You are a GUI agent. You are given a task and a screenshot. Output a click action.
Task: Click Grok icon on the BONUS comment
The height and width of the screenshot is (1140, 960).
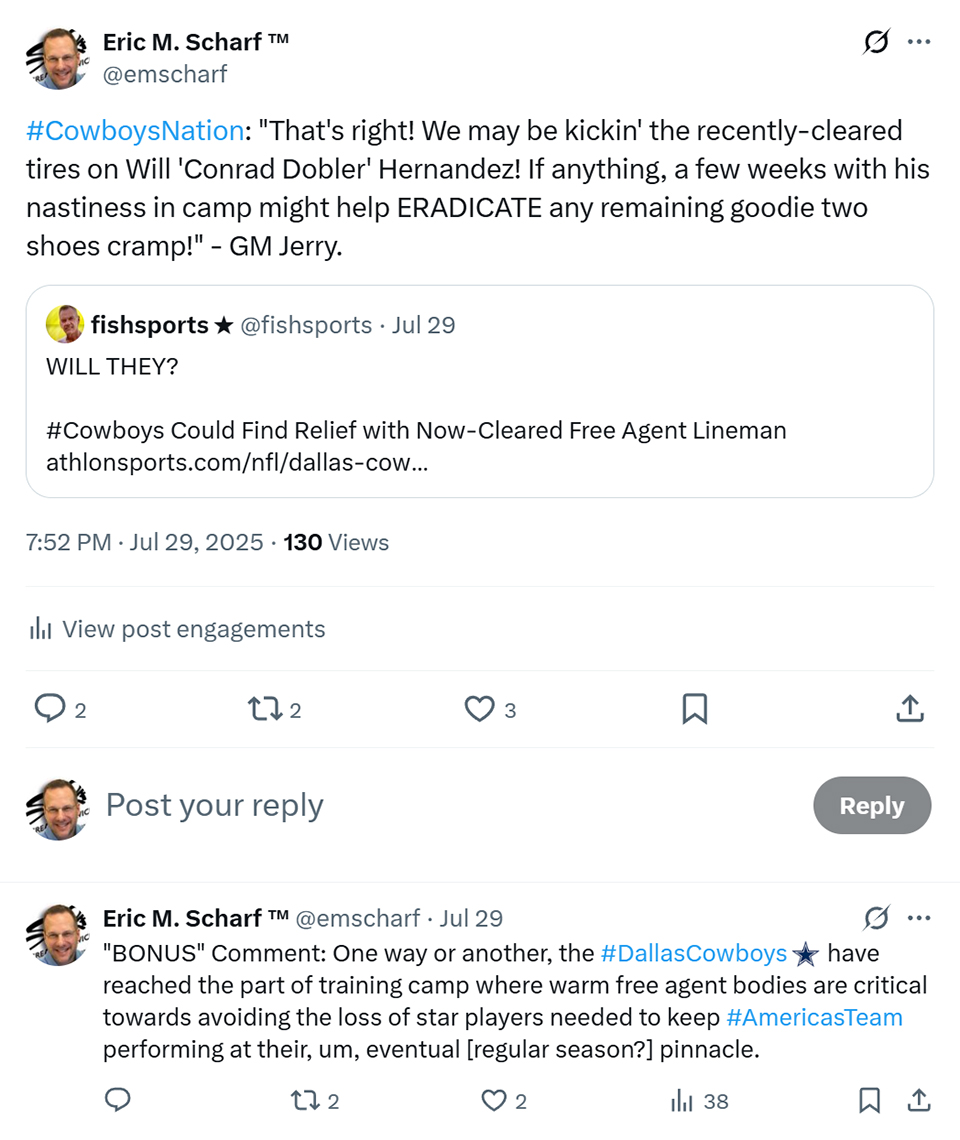(876, 918)
